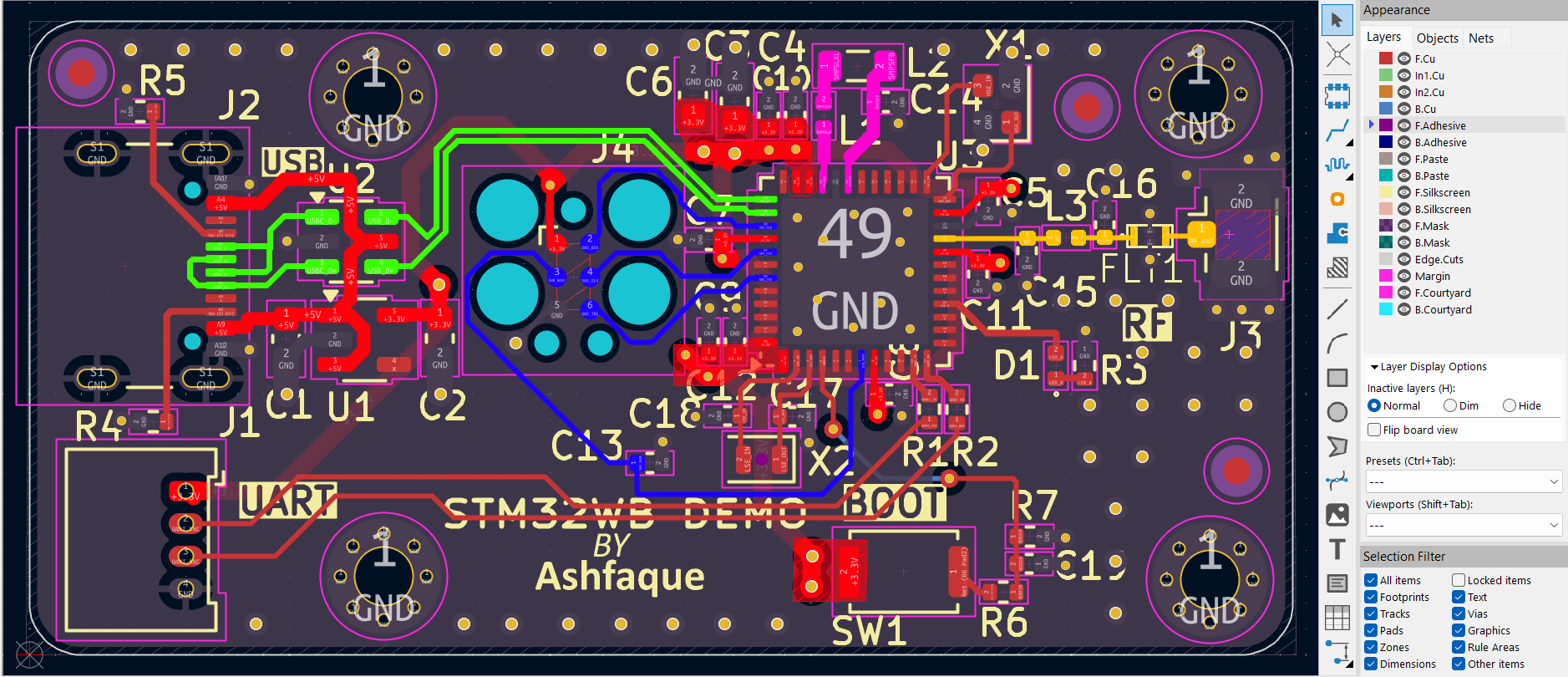Select the Add Text Box tool
Image resolution: width=1568 pixels, height=677 pixels.
click(1337, 583)
